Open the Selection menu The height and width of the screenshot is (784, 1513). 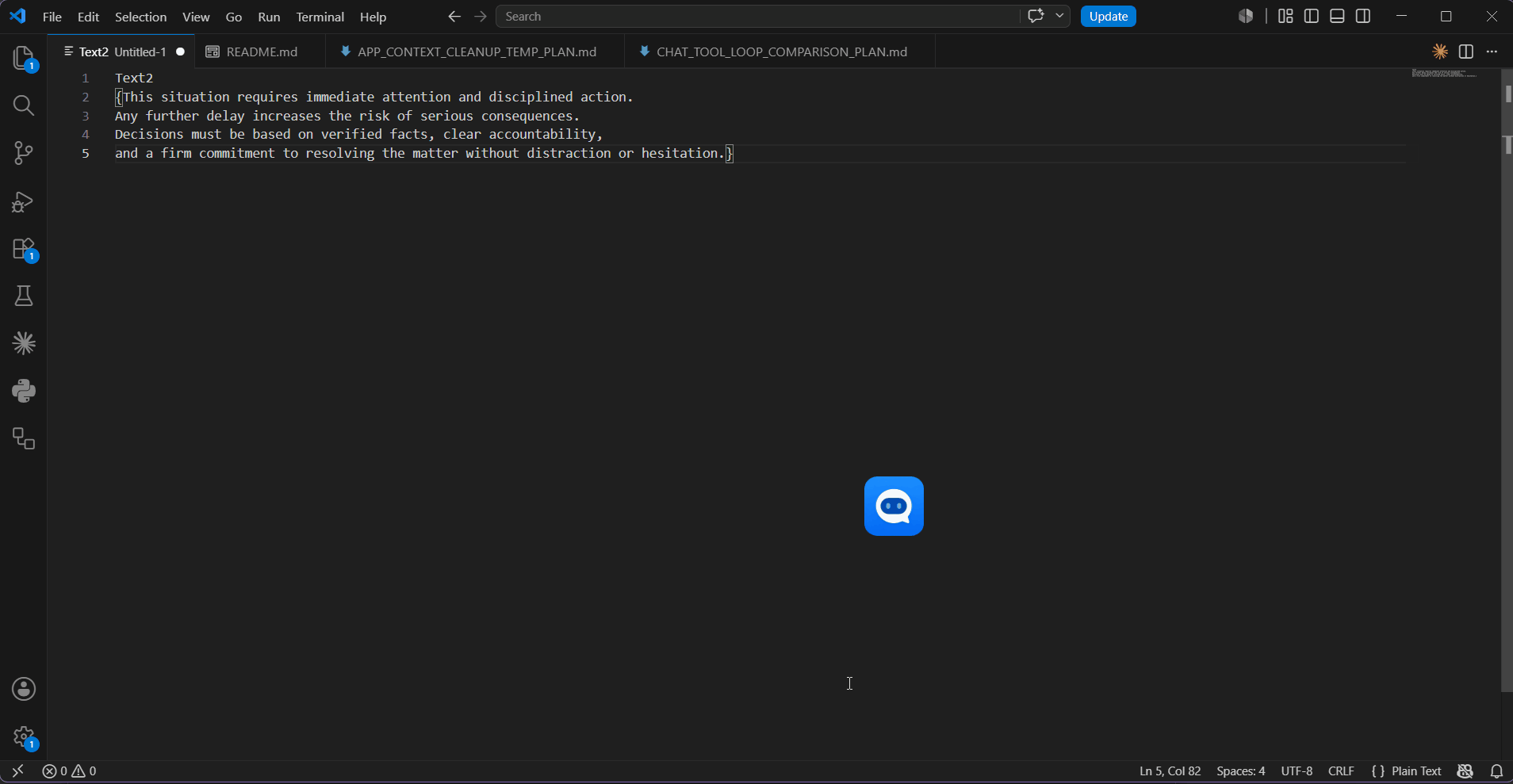coord(140,17)
